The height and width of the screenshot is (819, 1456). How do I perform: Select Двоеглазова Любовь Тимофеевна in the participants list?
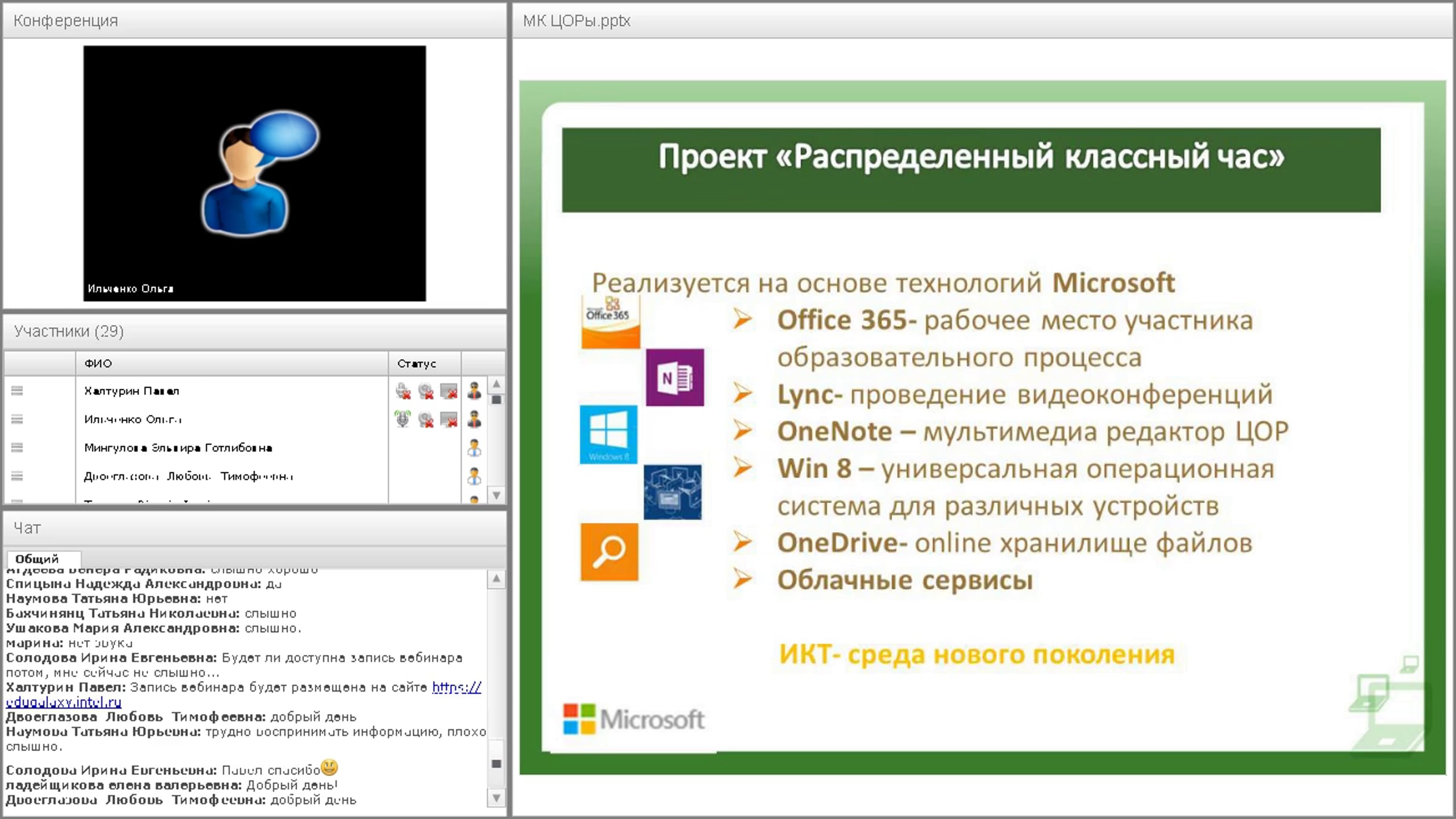(189, 476)
